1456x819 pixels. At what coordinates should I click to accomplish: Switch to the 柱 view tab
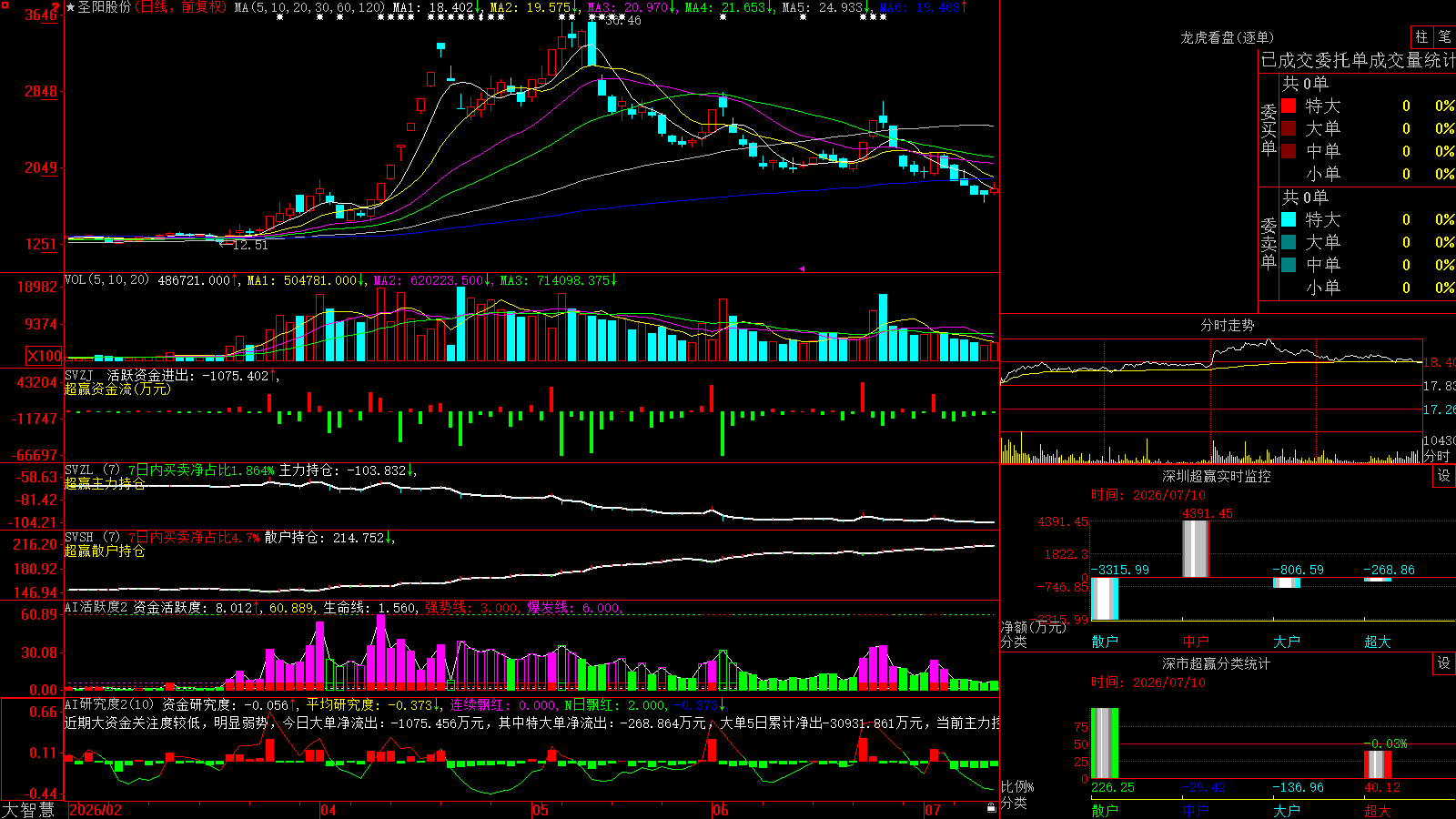(1421, 36)
